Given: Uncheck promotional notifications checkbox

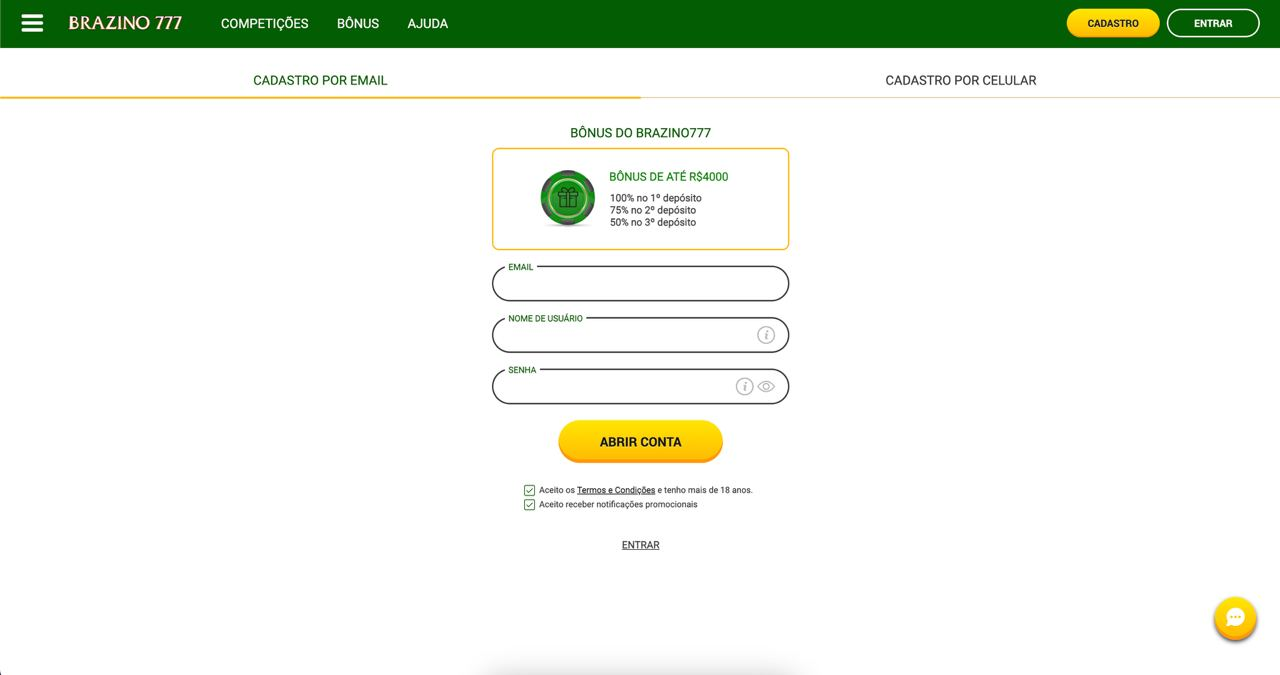Looking at the screenshot, I should tap(529, 504).
